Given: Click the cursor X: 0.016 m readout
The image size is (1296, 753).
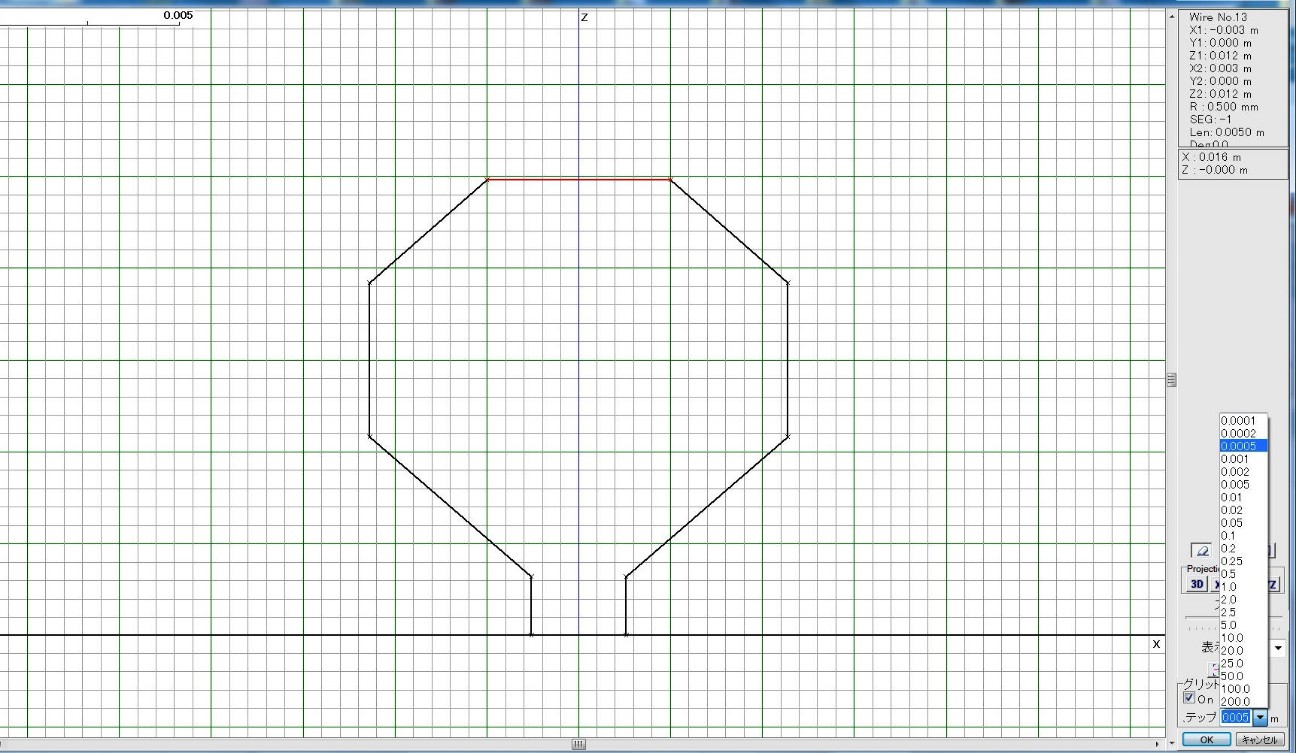Looking at the screenshot, I should [x=1212, y=158].
